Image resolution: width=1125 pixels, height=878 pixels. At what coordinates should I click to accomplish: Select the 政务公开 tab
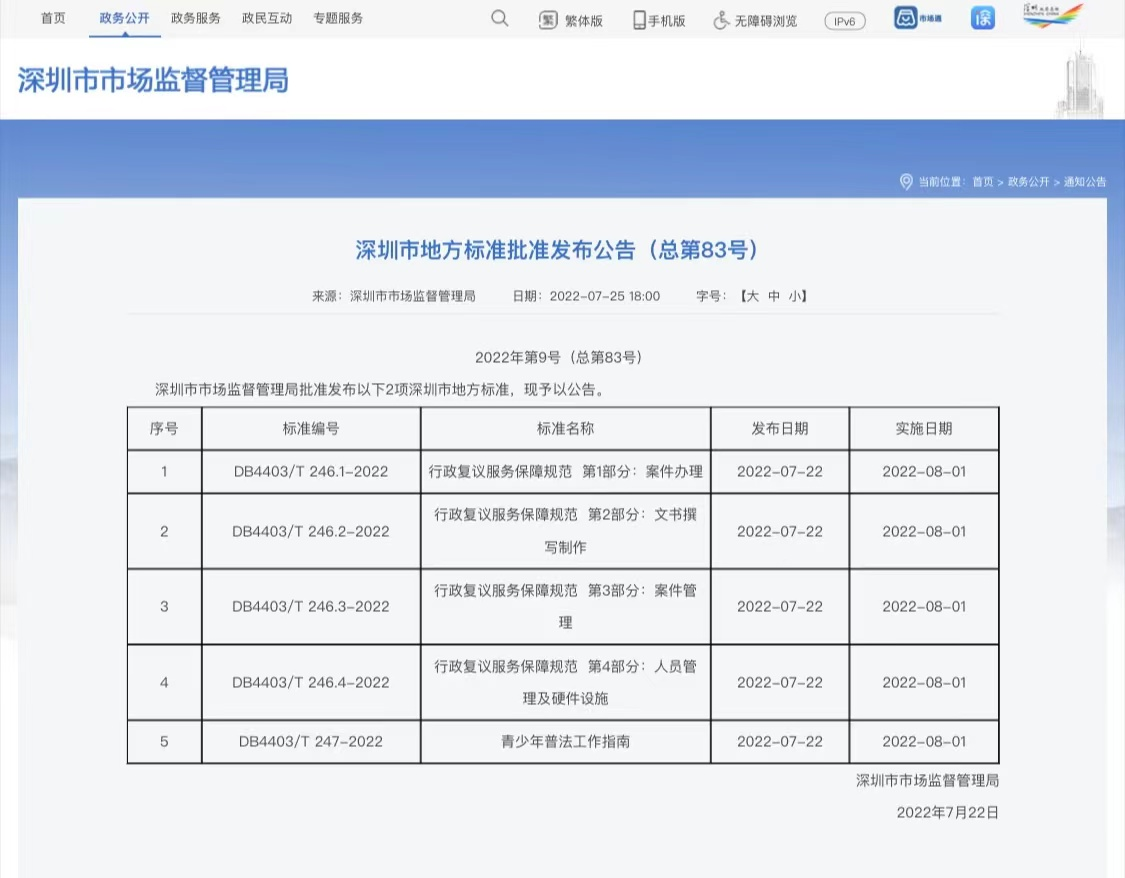tap(125, 18)
